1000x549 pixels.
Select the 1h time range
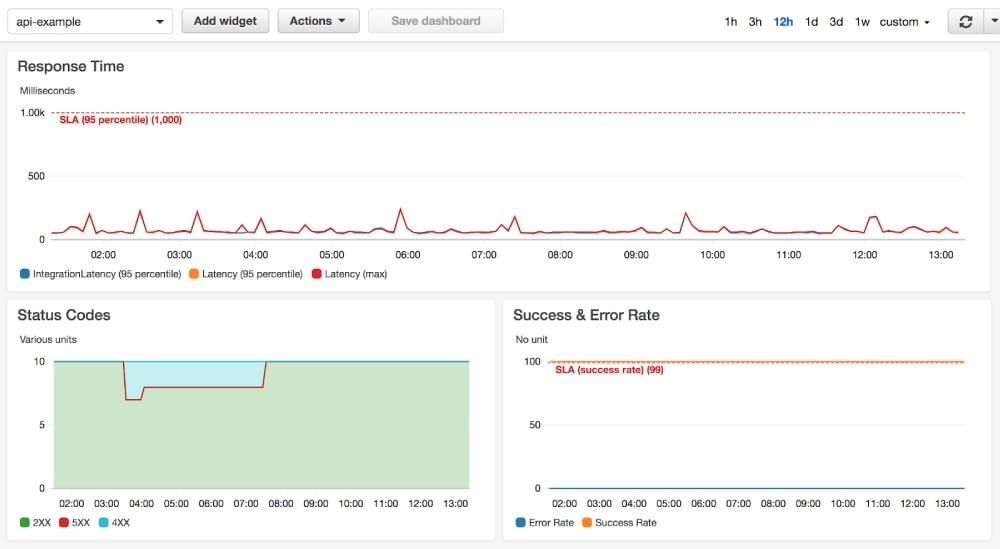pyautogui.click(x=731, y=22)
